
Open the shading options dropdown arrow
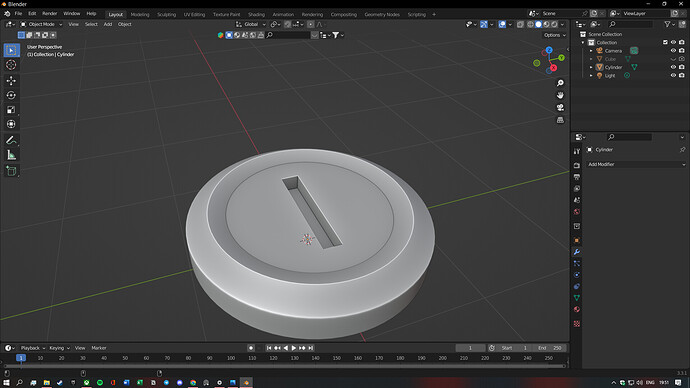562,25
